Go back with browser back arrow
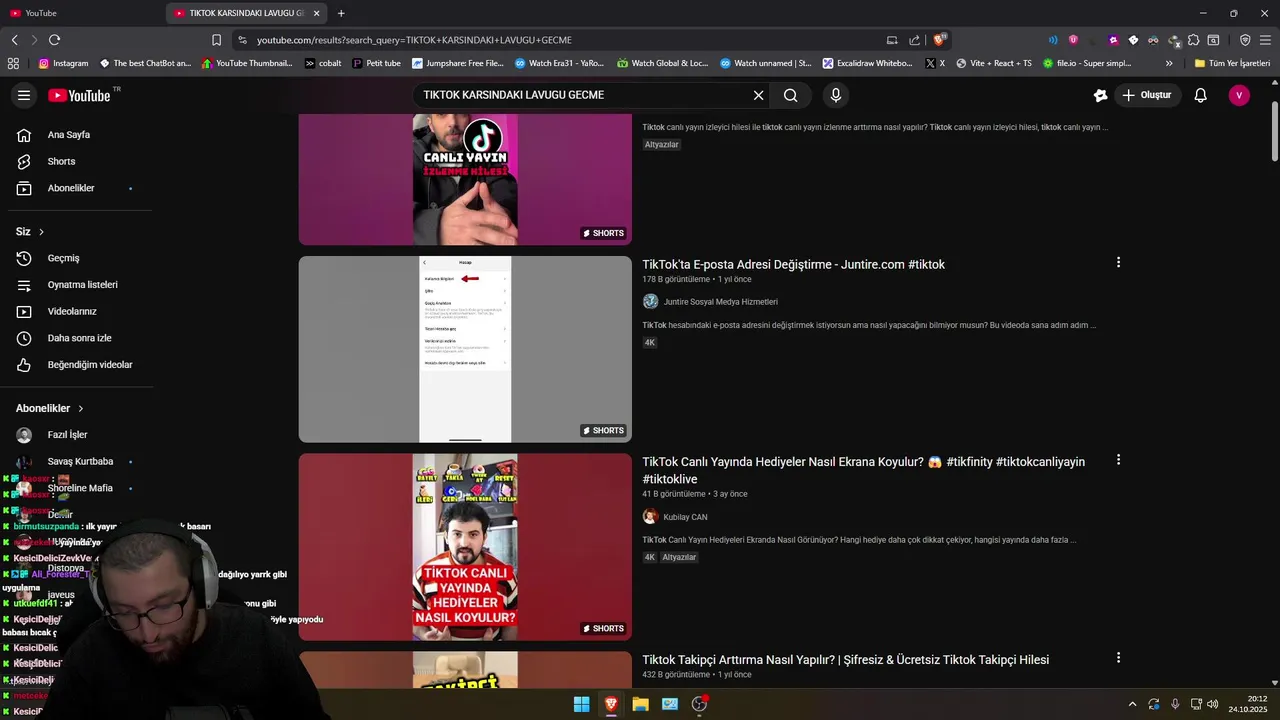 (14, 40)
